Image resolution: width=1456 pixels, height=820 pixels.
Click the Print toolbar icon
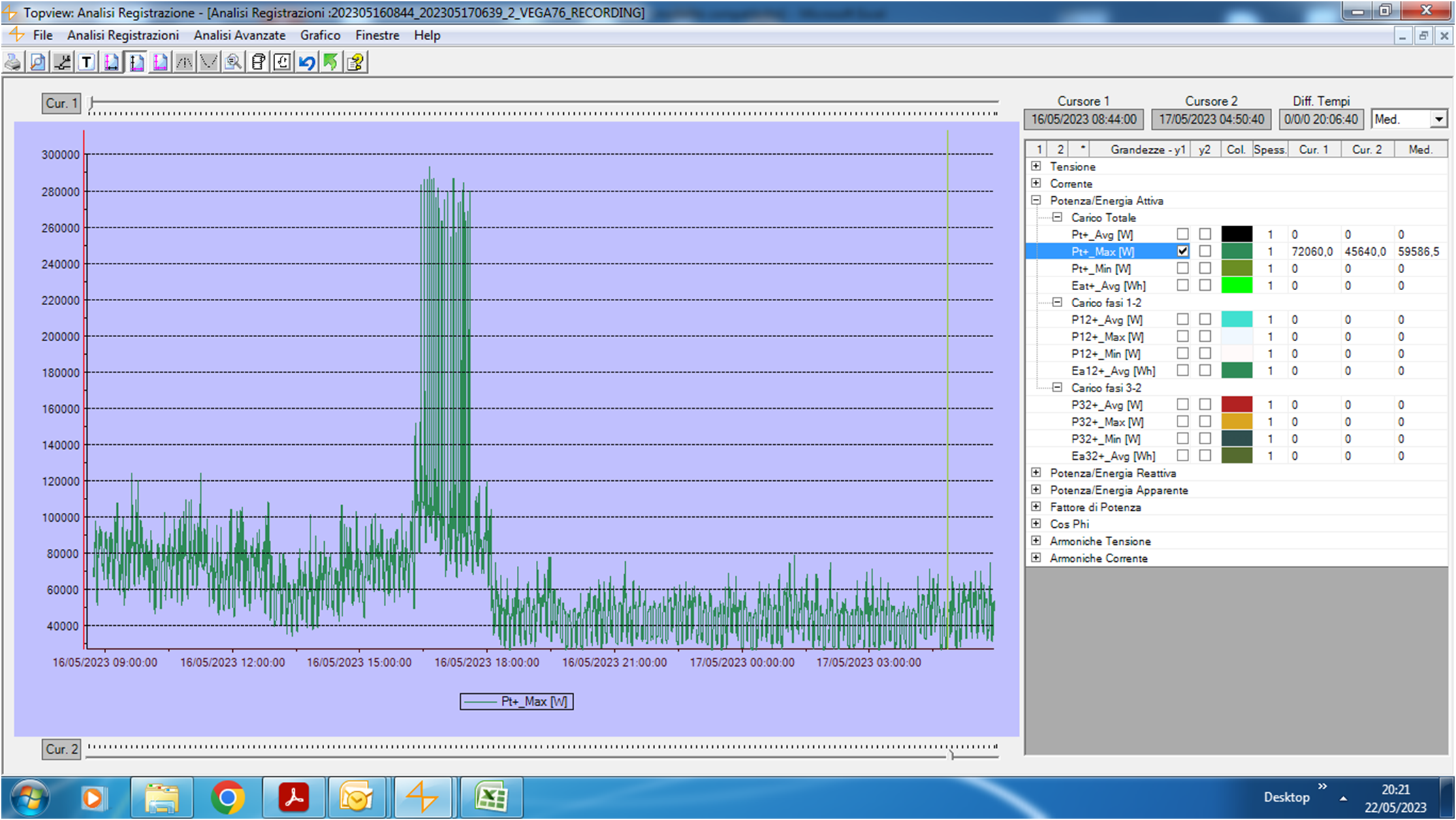click(x=13, y=63)
